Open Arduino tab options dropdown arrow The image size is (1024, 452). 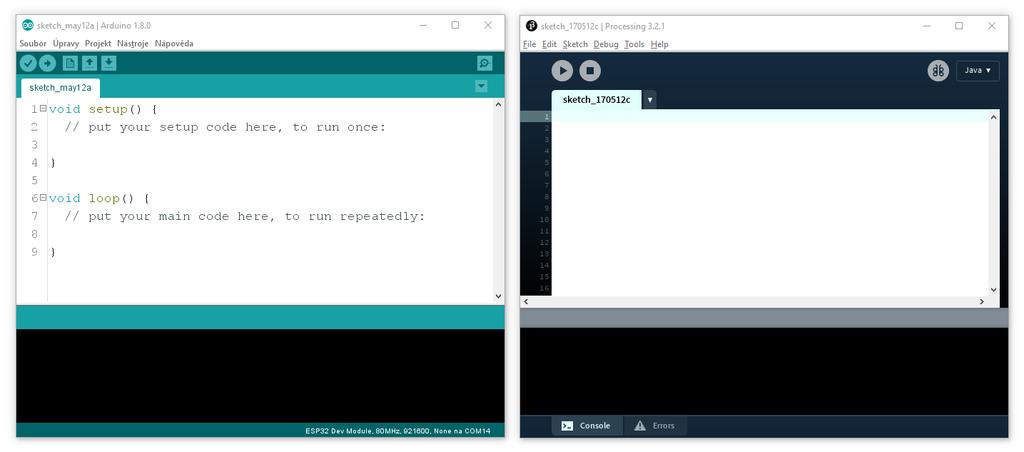(x=481, y=86)
